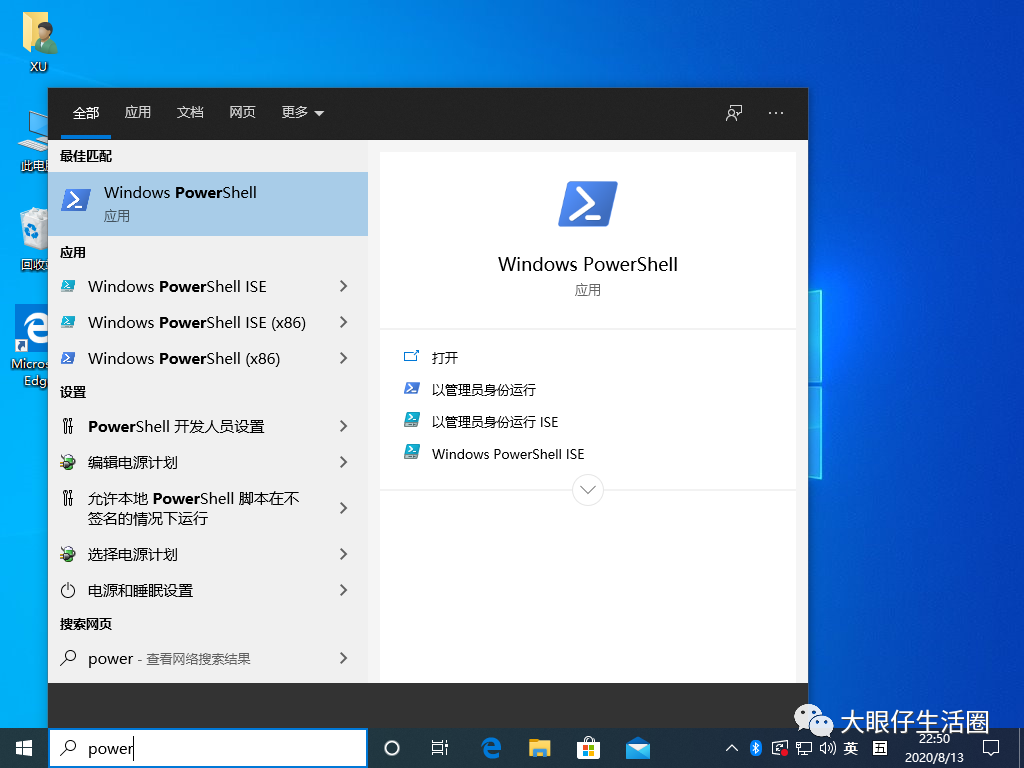Click the Windows PowerShell (x86) icon
Viewport: 1024px width, 768px height.
[68, 358]
